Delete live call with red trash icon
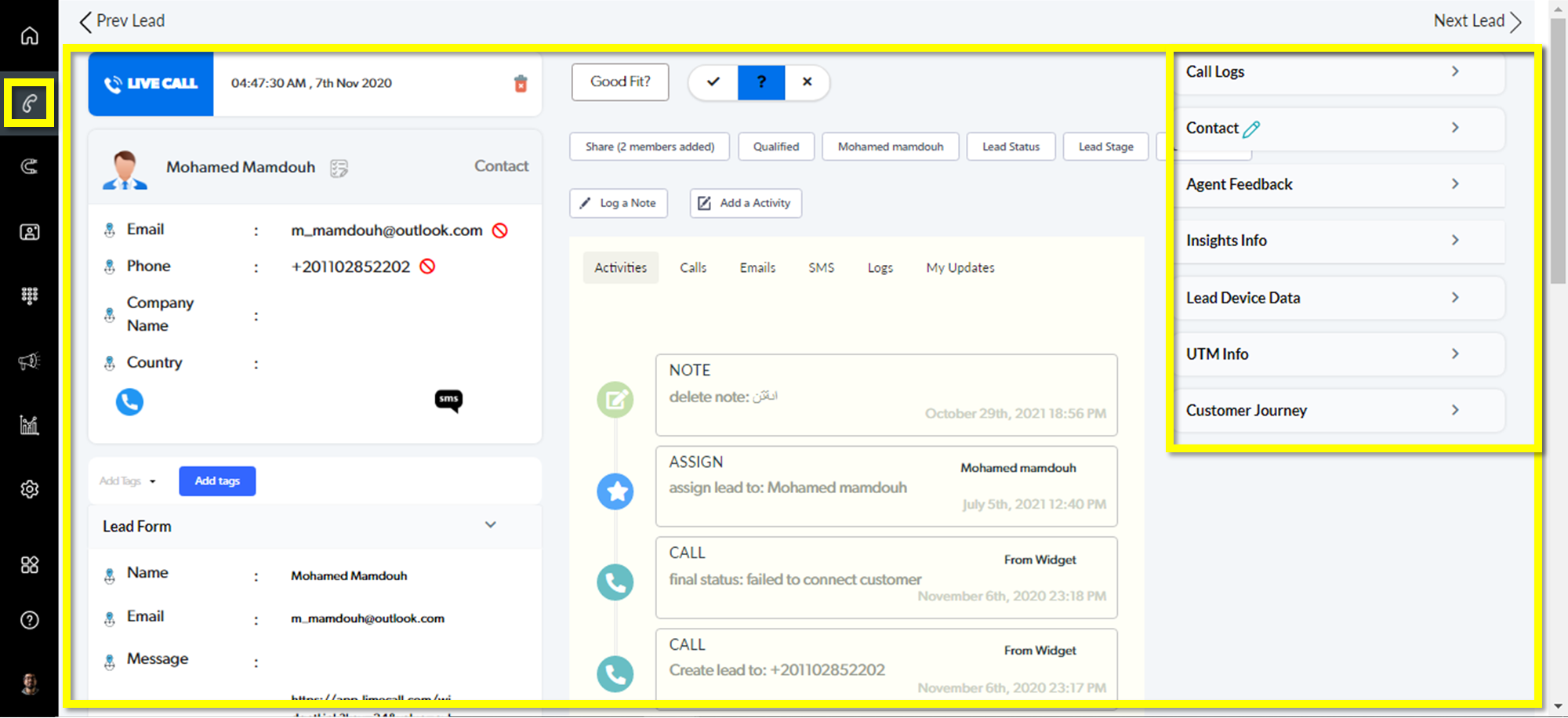This screenshot has height=718, width=1568. [521, 84]
